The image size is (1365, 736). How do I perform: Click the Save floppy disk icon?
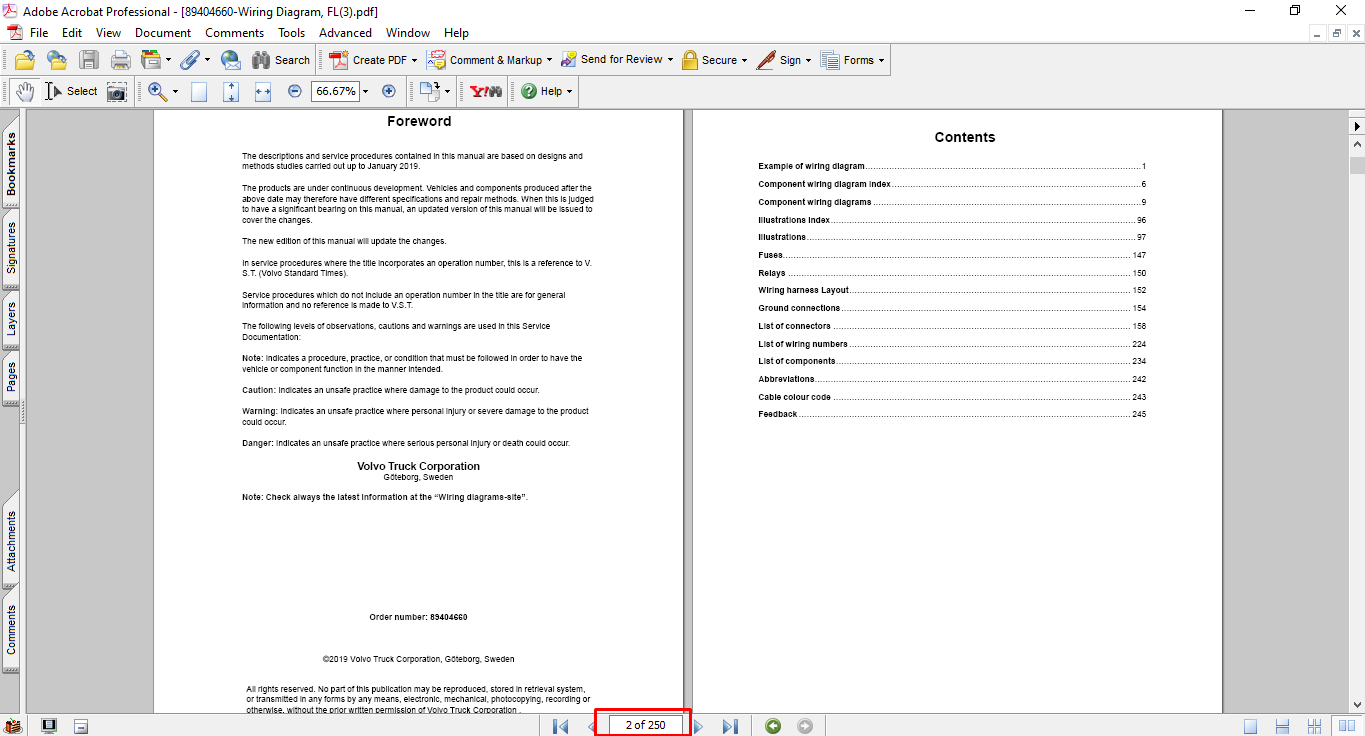point(89,60)
